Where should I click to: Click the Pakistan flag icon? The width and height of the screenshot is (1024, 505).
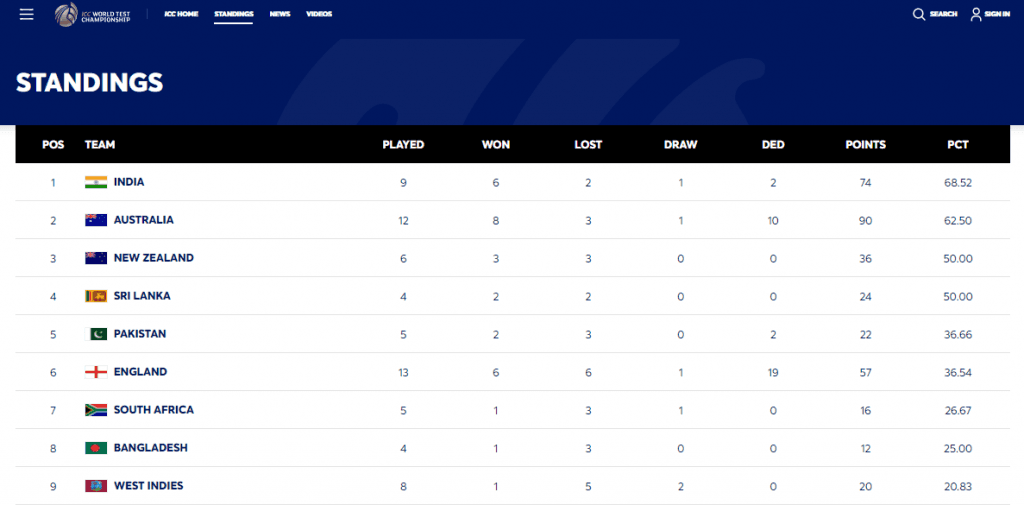(x=96, y=334)
